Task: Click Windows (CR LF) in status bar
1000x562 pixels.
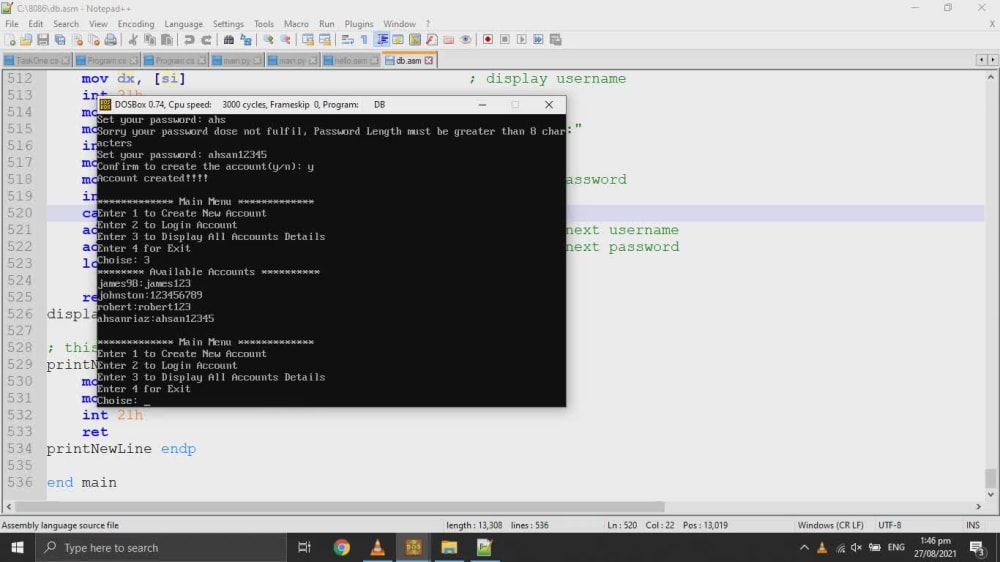Action: pyautogui.click(x=830, y=525)
